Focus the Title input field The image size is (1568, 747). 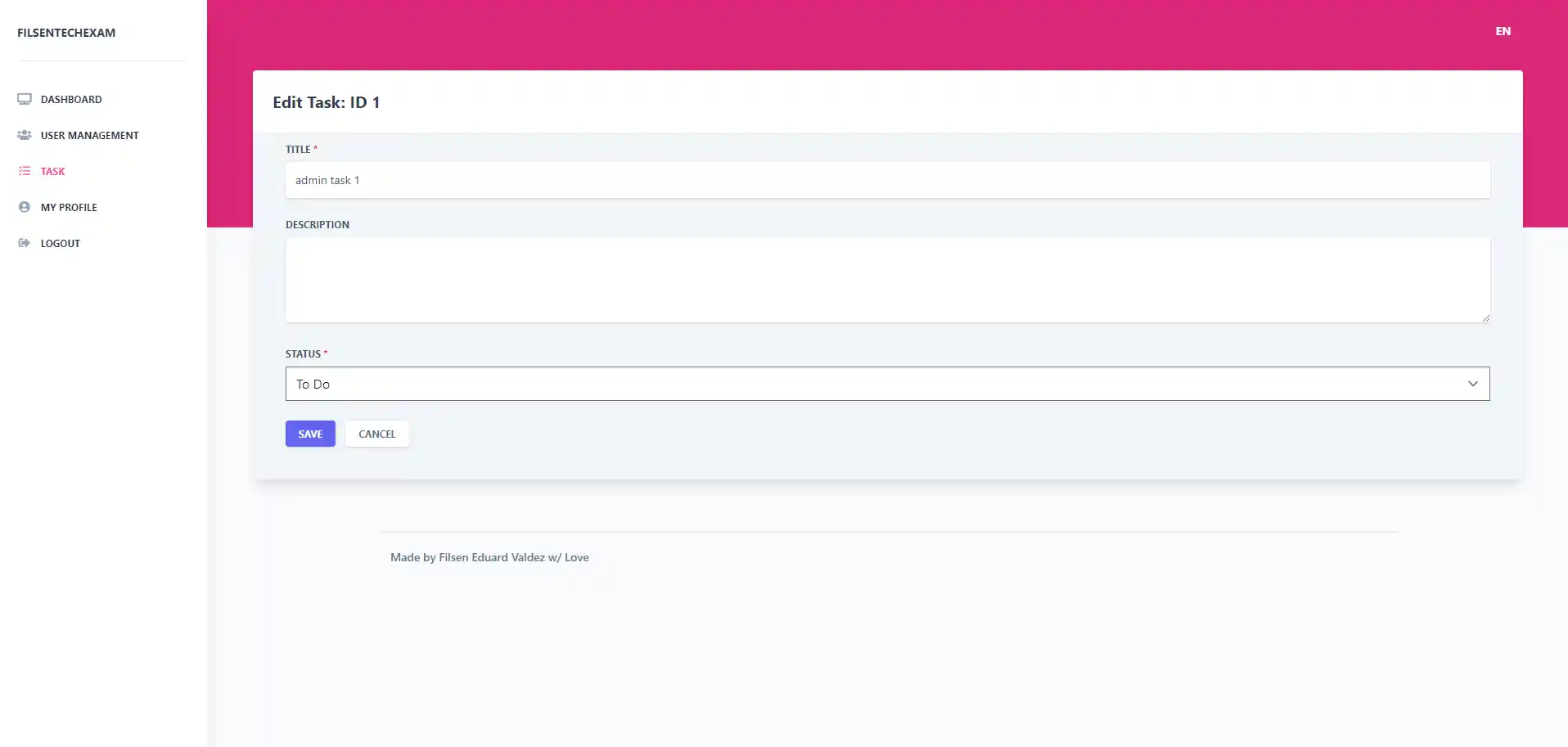(x=887, y=180)
